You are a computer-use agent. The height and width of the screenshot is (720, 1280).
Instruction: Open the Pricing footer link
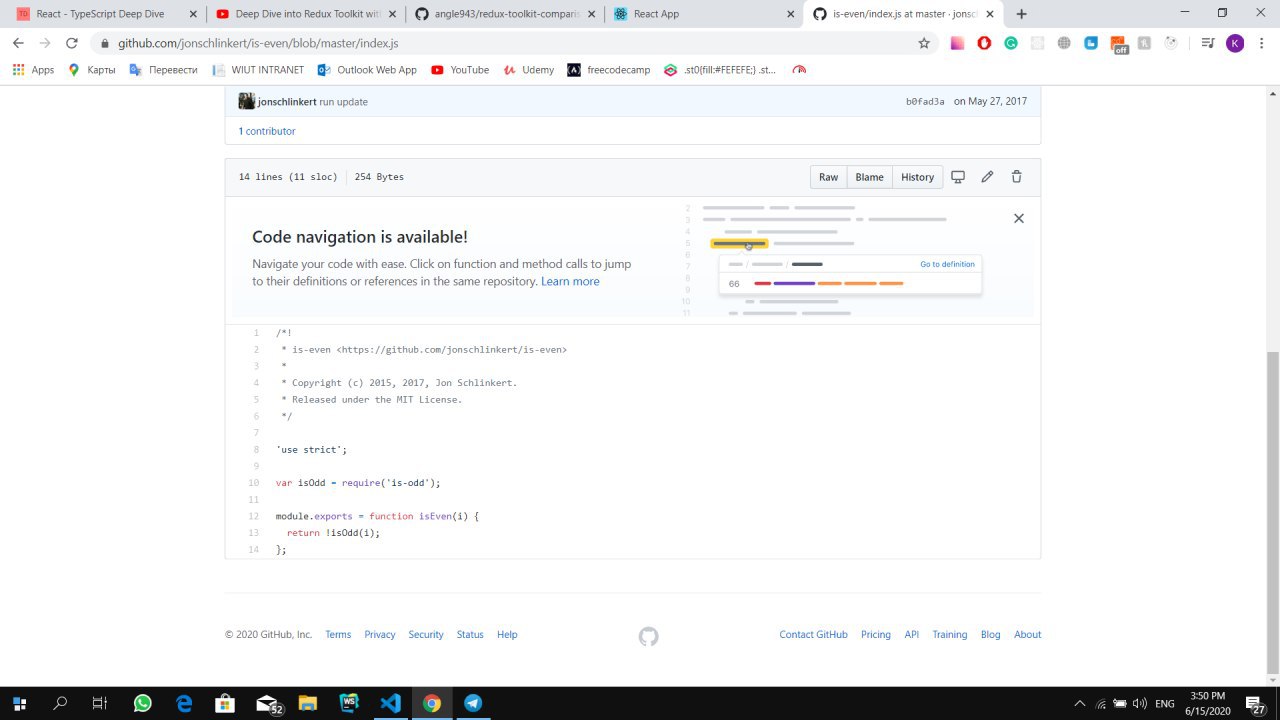(x=876, y=634)
